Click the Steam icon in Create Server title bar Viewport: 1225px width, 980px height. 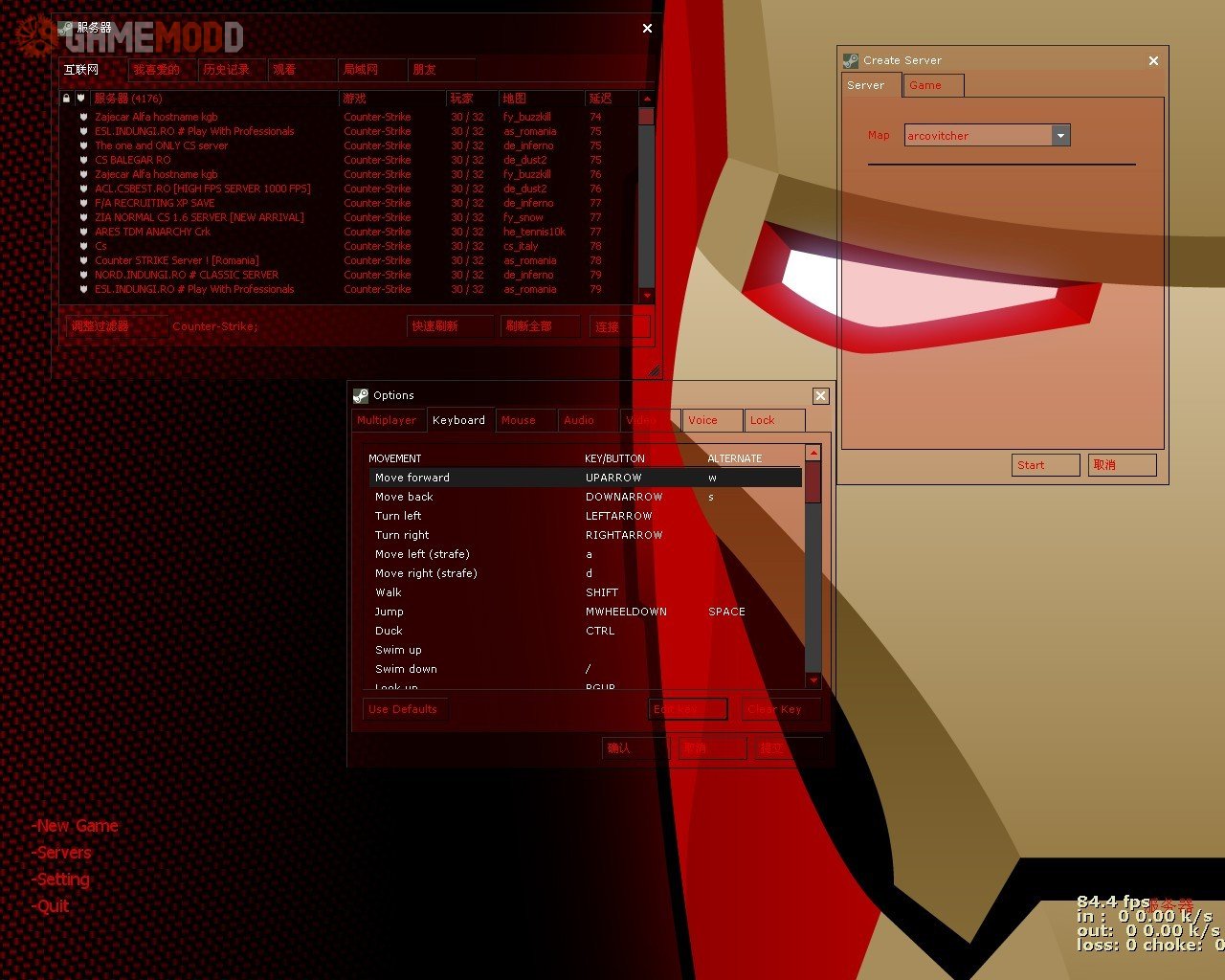pos(851,60)
